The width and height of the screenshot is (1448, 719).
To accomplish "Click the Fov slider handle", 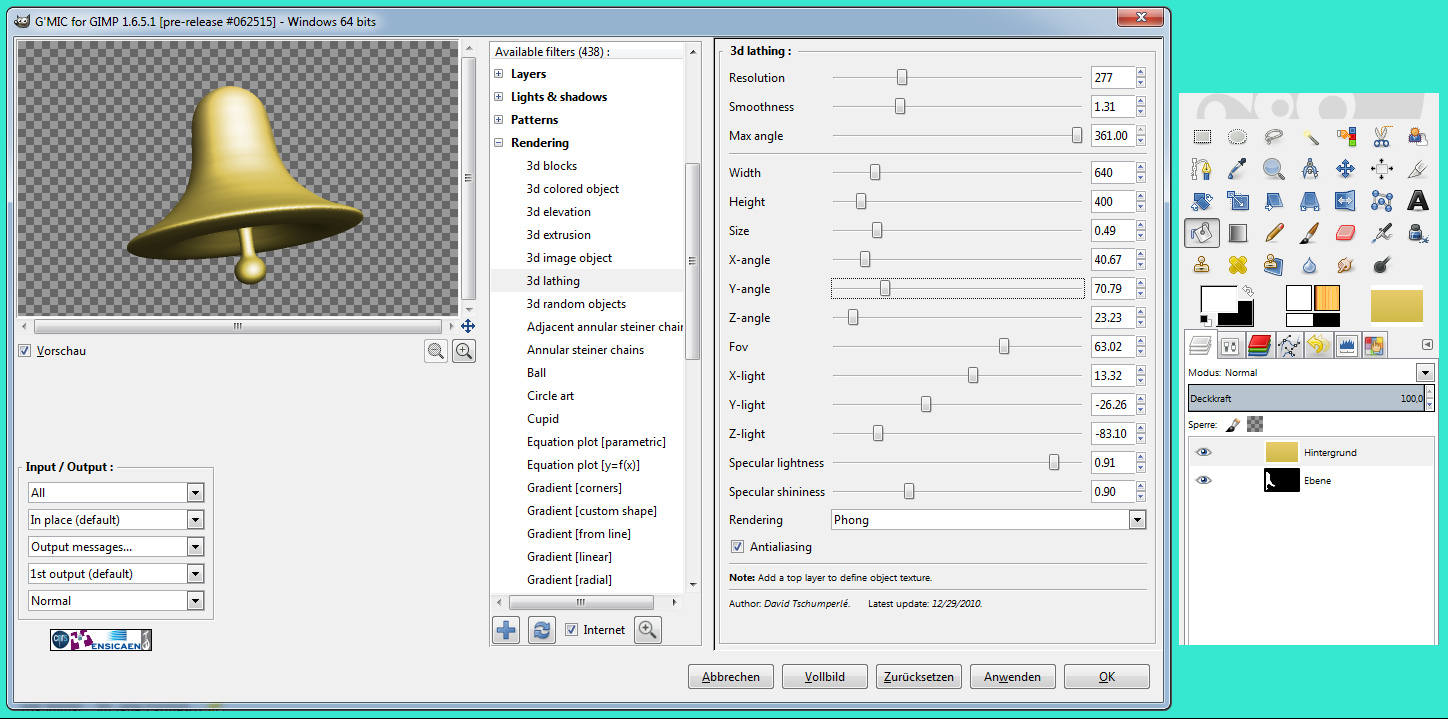I will point(1003,347).
